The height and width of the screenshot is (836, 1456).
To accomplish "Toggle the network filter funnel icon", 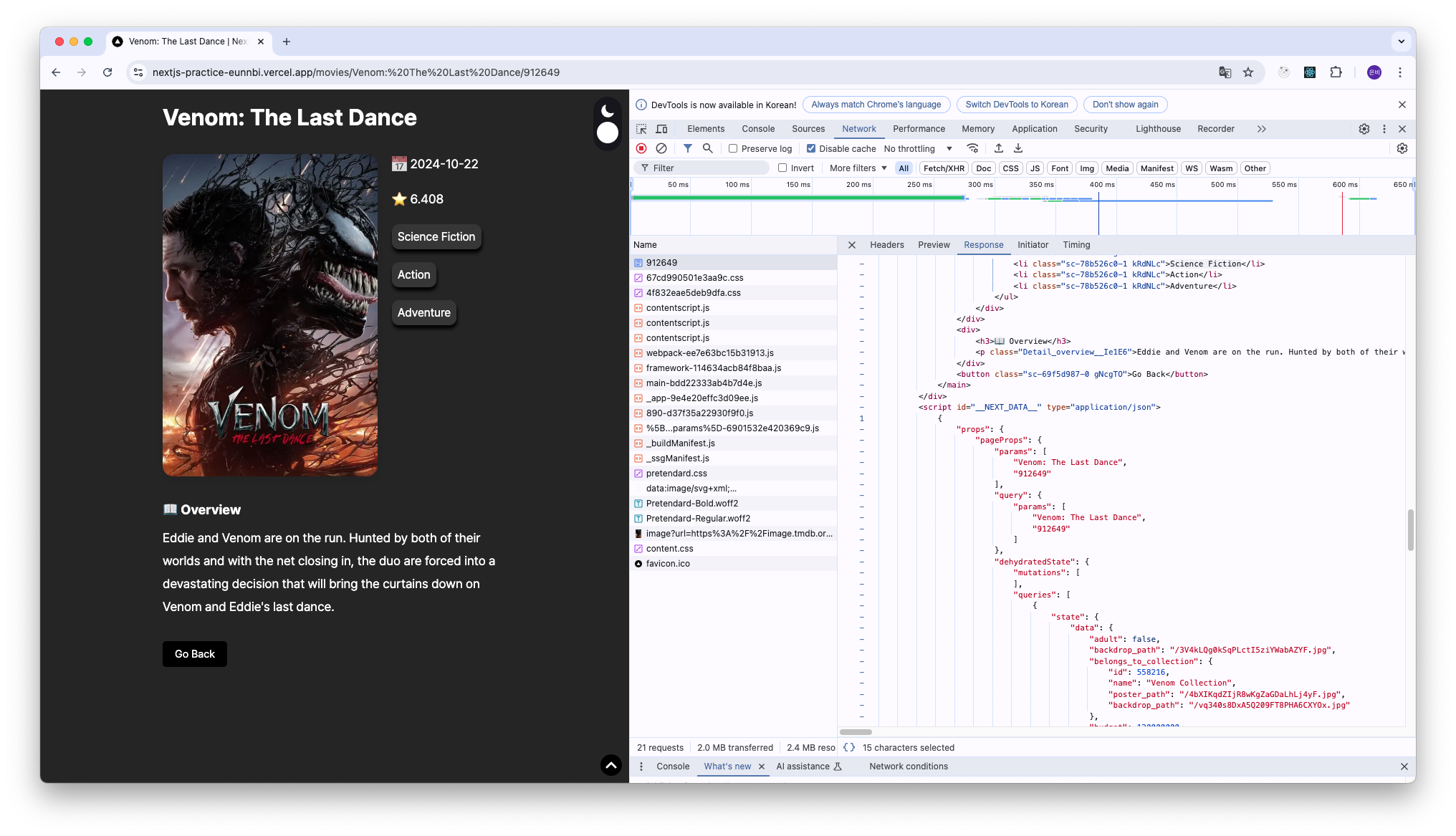I will click(687, 148).
